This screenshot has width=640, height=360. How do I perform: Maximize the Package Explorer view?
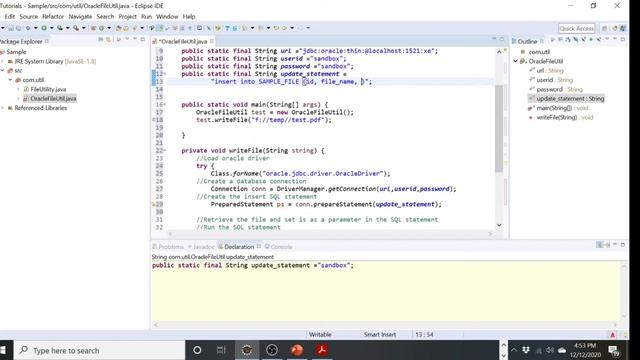[142, 40]
